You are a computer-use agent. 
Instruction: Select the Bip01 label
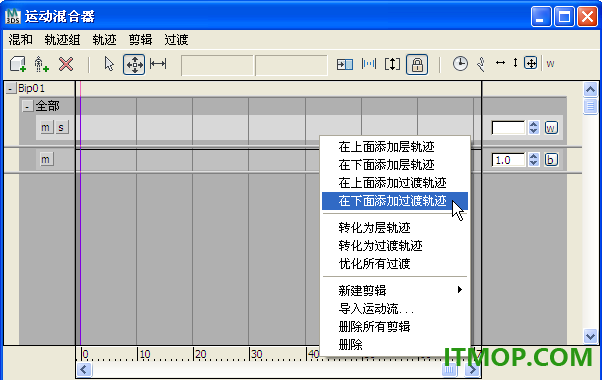point(31,89)
